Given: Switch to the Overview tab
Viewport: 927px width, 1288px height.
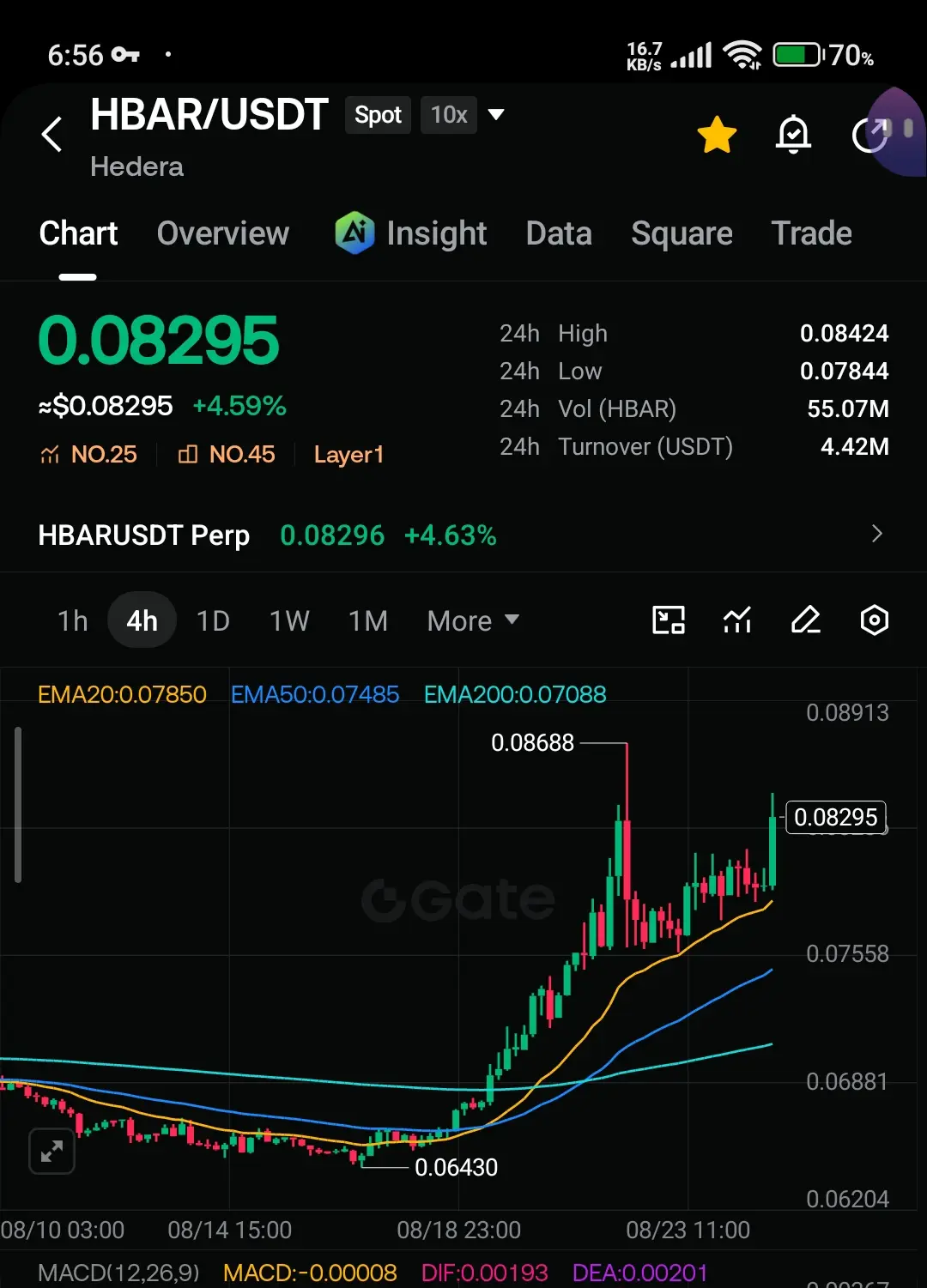Looking at the screenshot, I should pyautogui.click(x=223, y=233).
